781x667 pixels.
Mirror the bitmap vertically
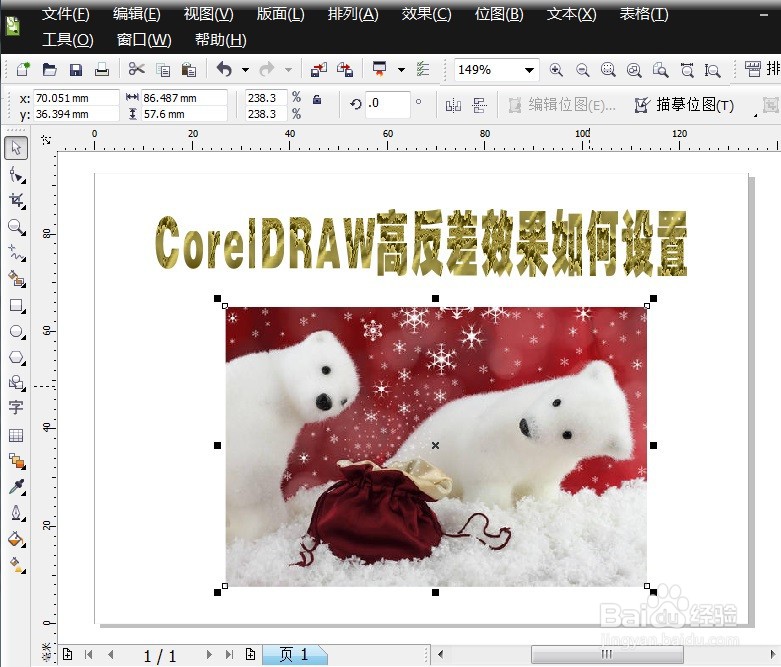click(x=479, y=105)
